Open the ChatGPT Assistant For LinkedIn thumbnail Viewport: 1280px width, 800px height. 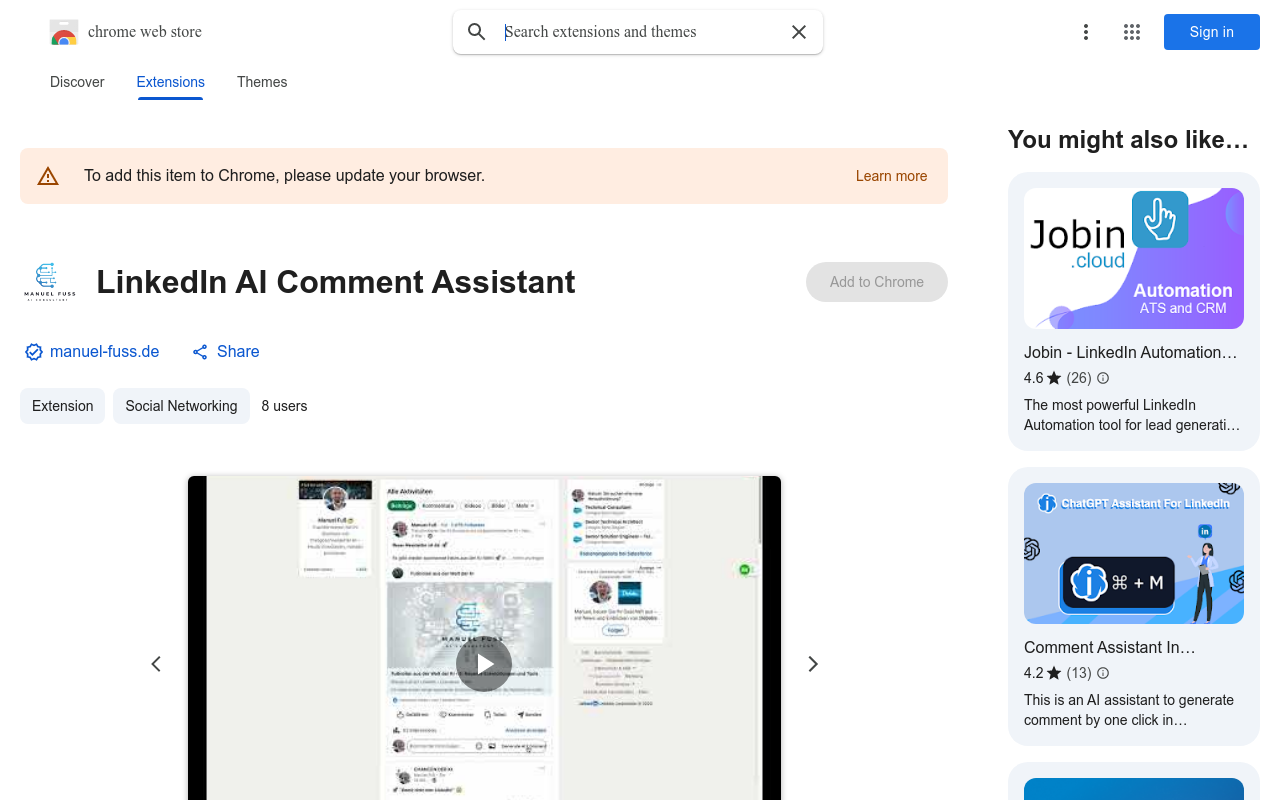(x=1134, y=554)
